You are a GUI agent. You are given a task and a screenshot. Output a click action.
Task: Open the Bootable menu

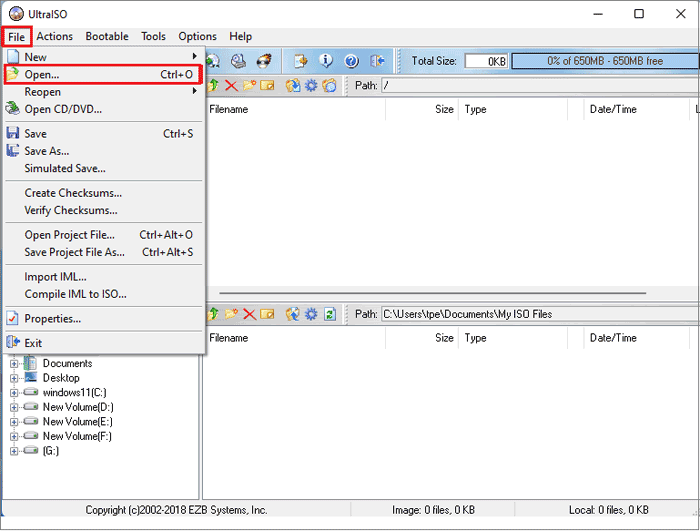click(107, 36)
